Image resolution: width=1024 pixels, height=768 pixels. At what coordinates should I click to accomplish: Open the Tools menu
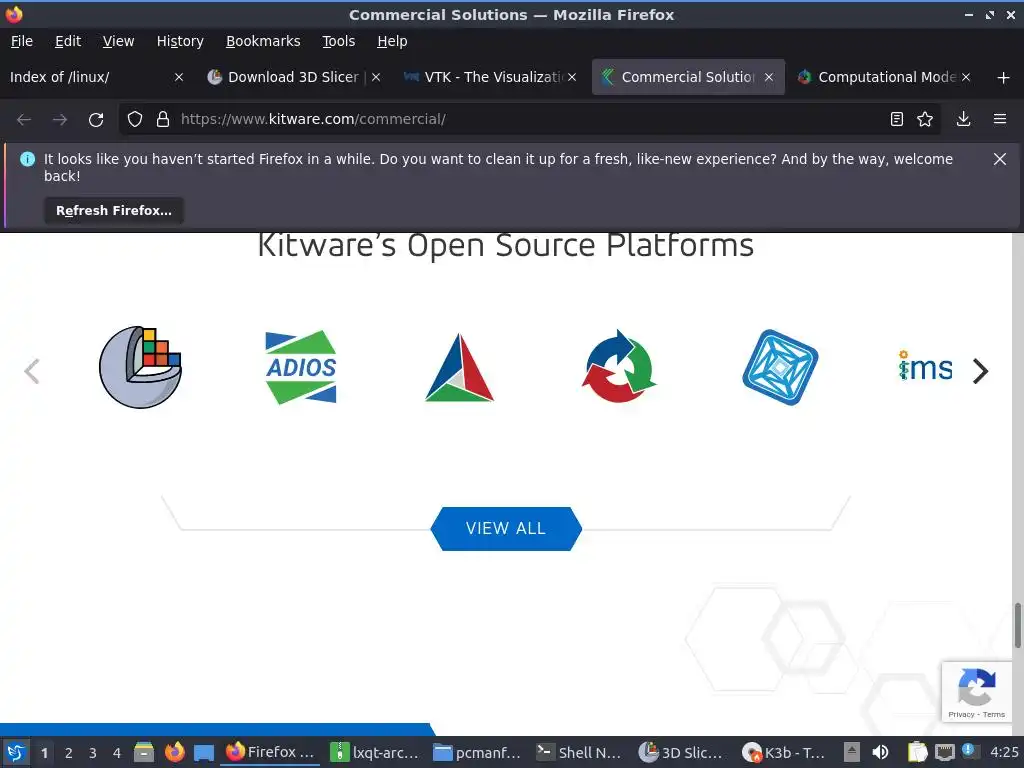[x=338, y=41]
